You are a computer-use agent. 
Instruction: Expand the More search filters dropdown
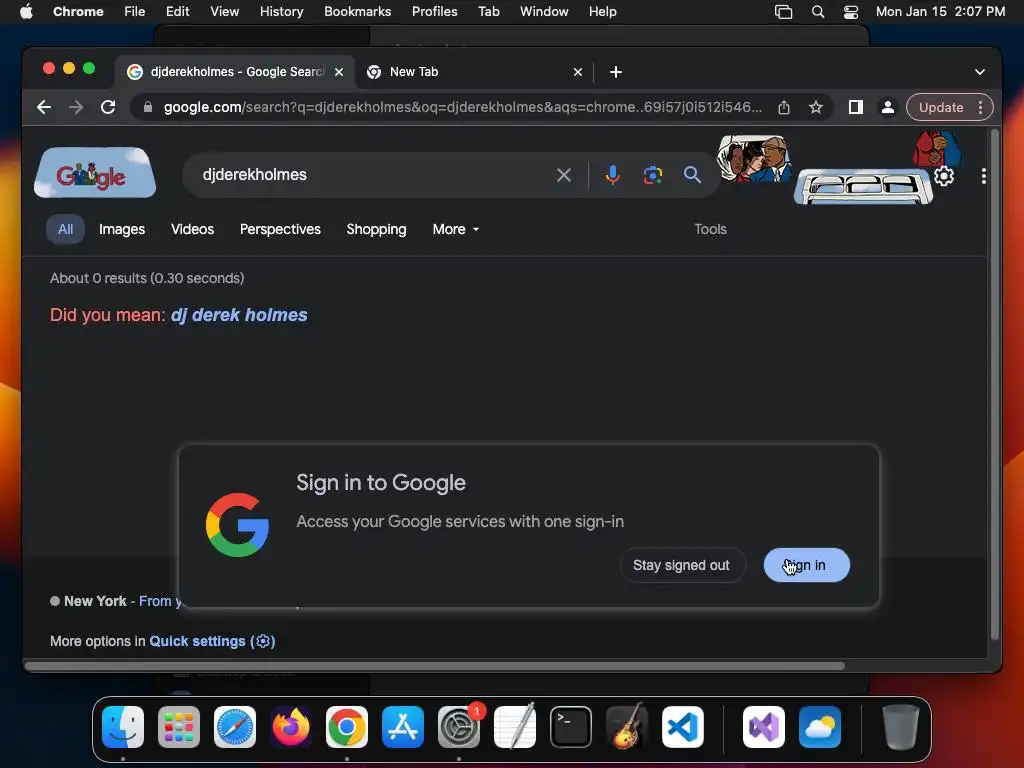(x=456, y=229)
